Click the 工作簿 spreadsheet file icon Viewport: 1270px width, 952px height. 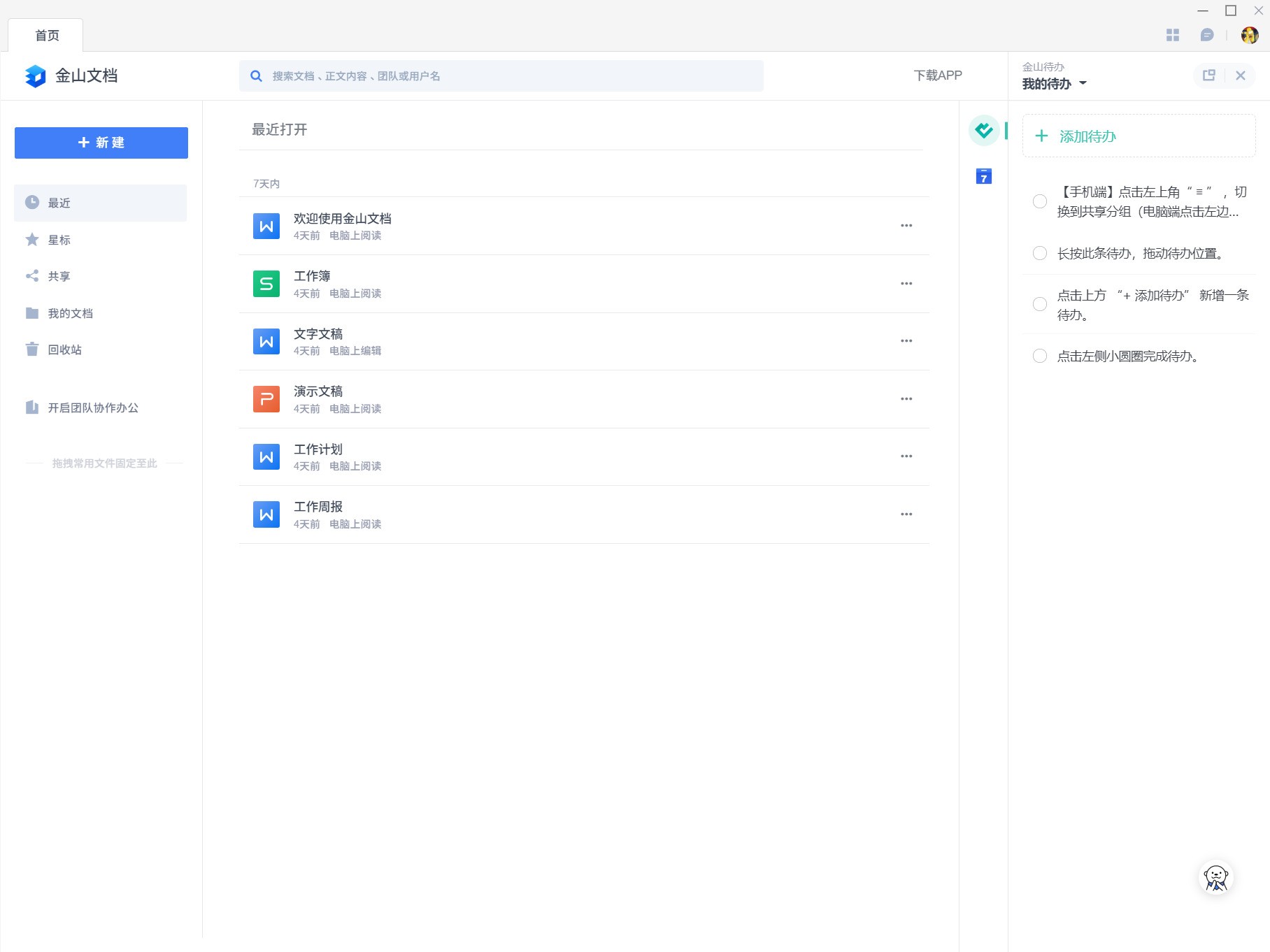(266, 284)
